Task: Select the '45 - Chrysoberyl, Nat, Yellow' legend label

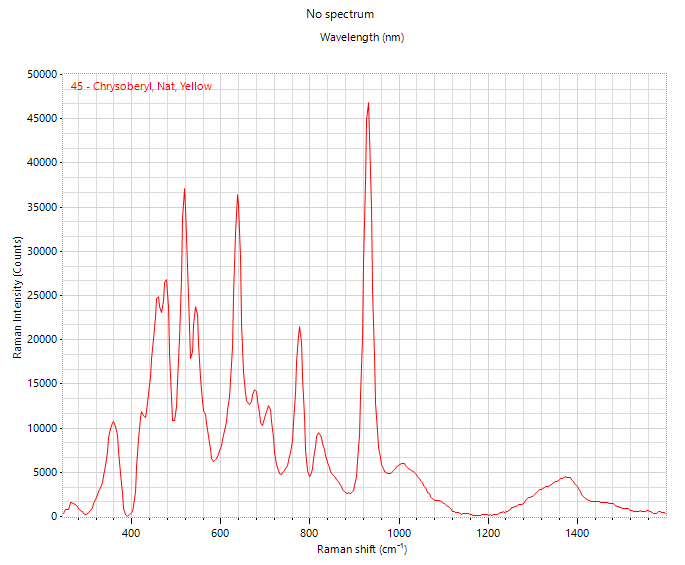Action: [x=141, y=86]
